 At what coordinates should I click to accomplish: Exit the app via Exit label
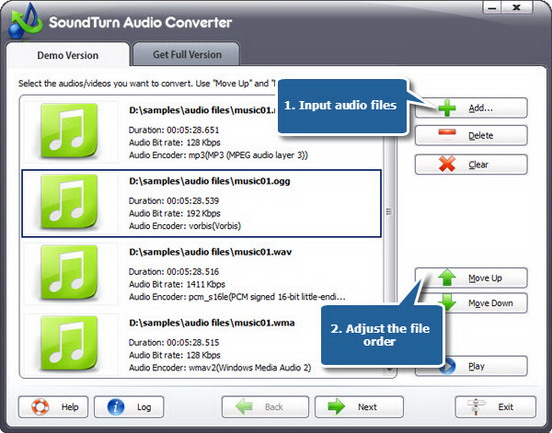point(506,407)
